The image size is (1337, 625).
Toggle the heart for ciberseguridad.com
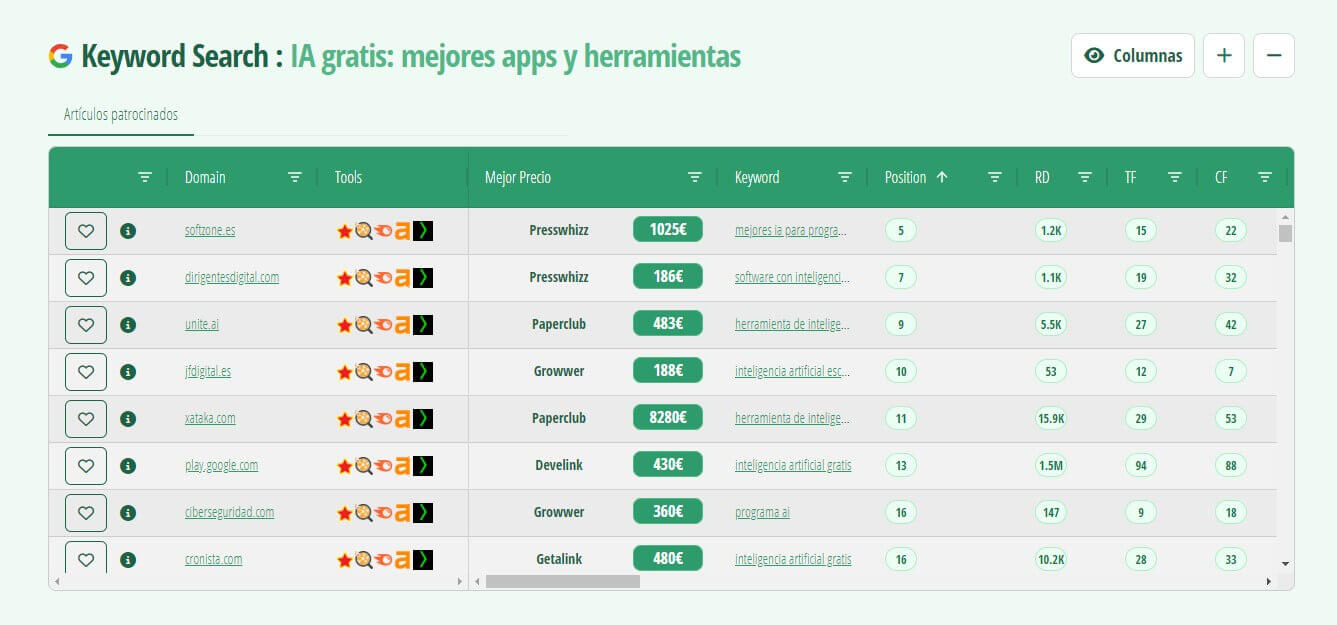coord(86,512)
